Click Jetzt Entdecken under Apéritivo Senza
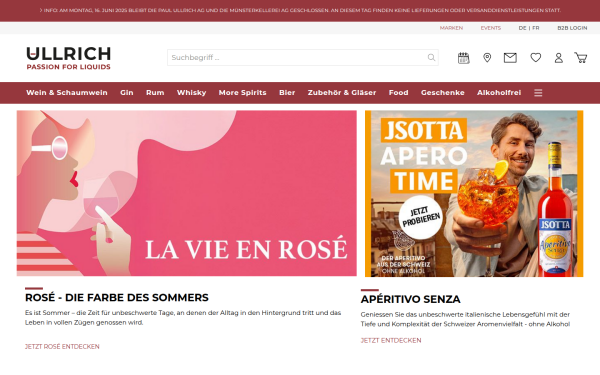This screenshot has height=375, width=600. pos(391,340)
